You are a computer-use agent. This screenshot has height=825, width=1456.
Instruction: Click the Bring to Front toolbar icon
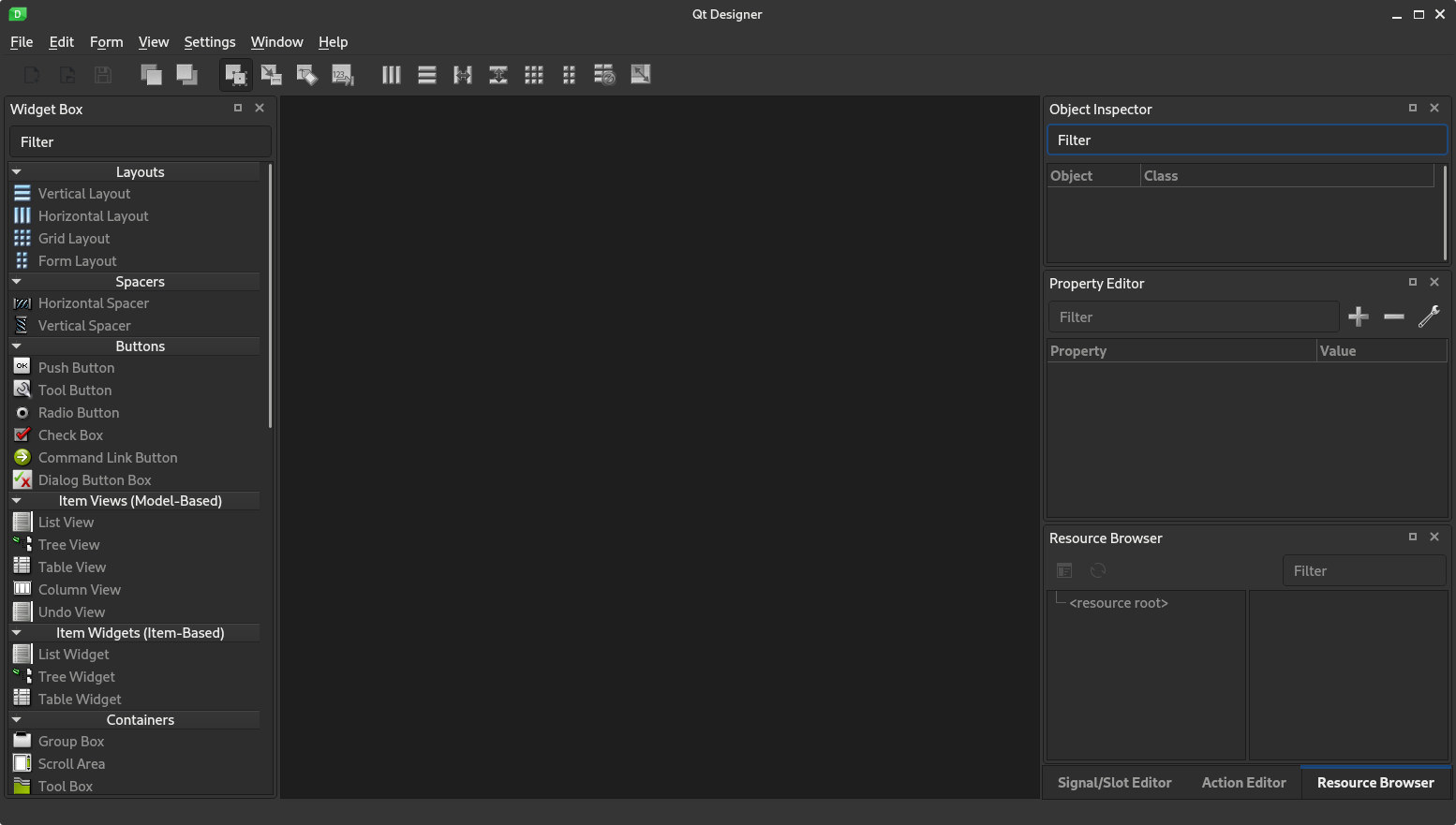click(151, 75)
